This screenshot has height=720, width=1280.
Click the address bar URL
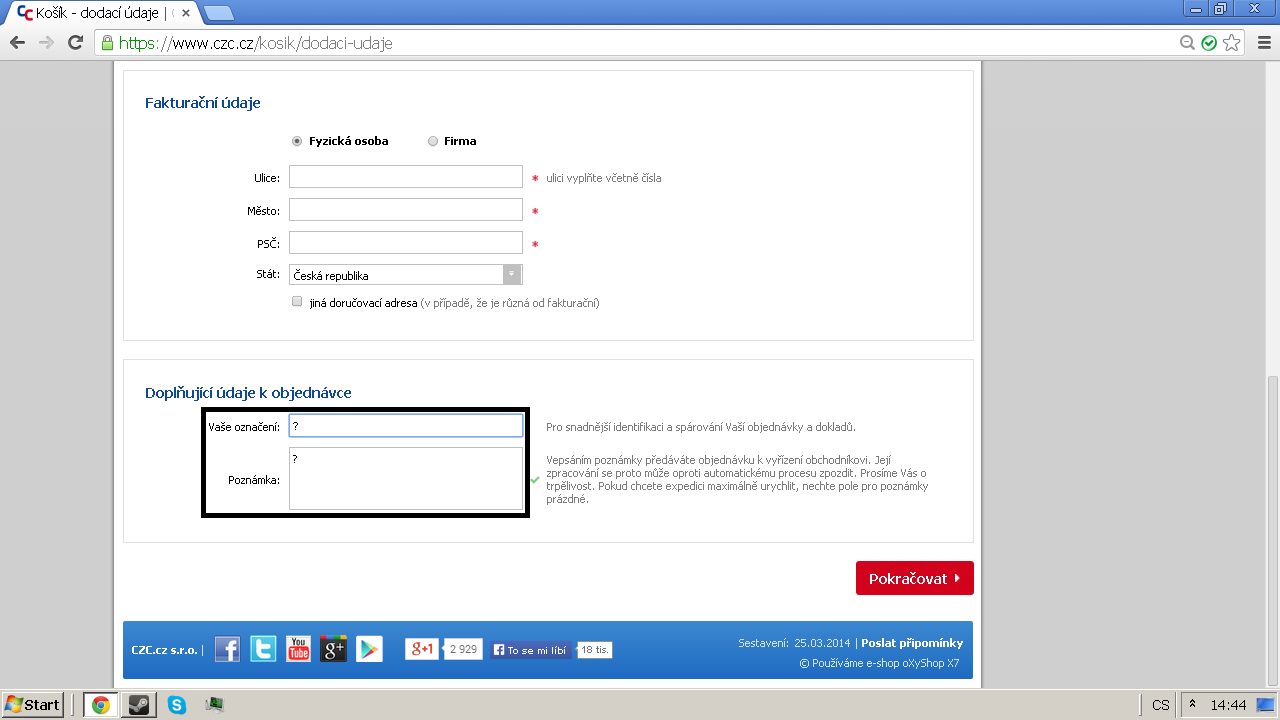pos(256,43)
